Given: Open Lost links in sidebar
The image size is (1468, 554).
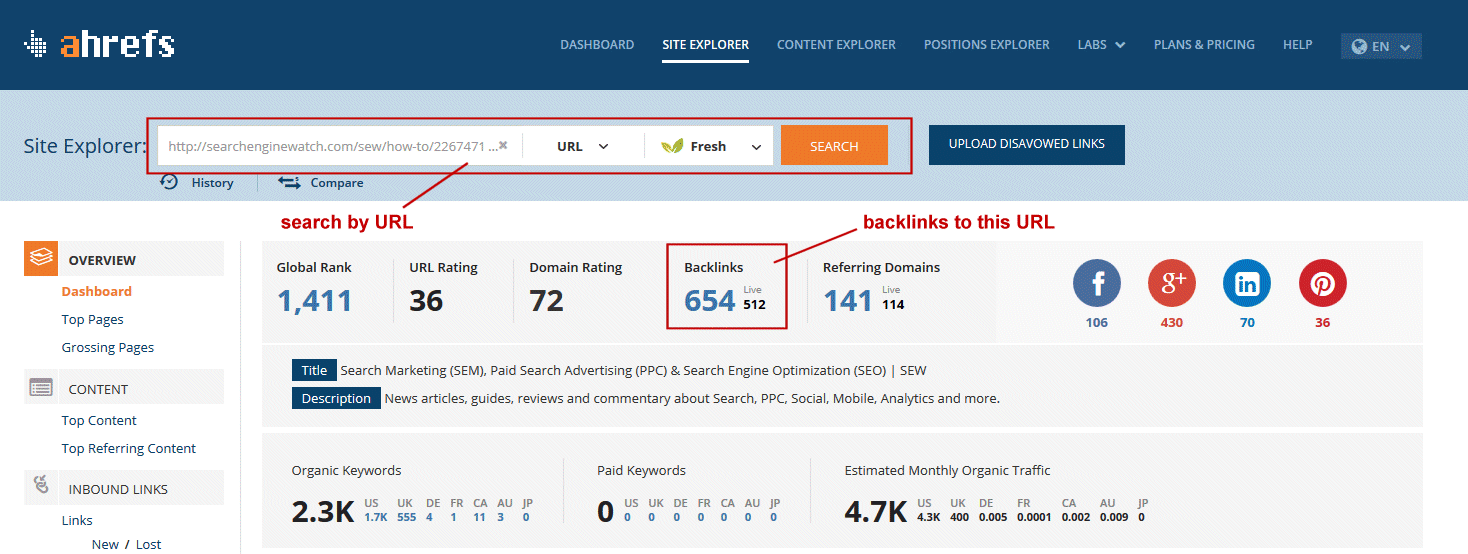Looking at the screenshot, I should [148, 544].
